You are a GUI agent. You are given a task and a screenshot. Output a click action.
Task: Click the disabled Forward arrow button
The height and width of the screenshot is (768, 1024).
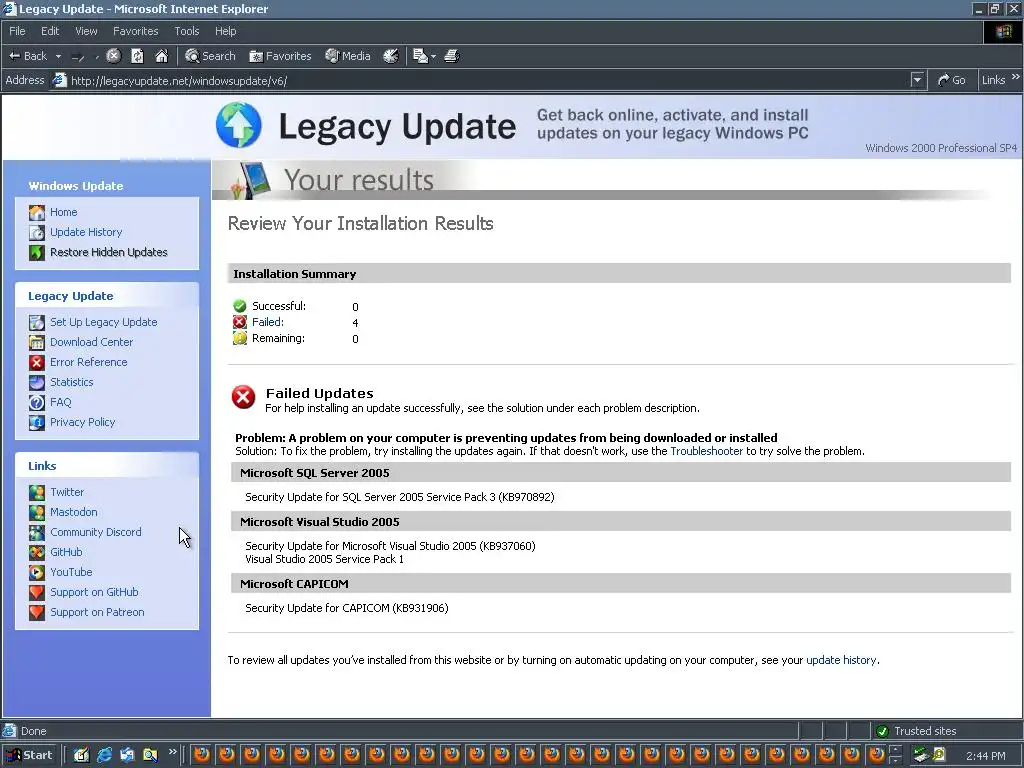(x=78, y=57)
